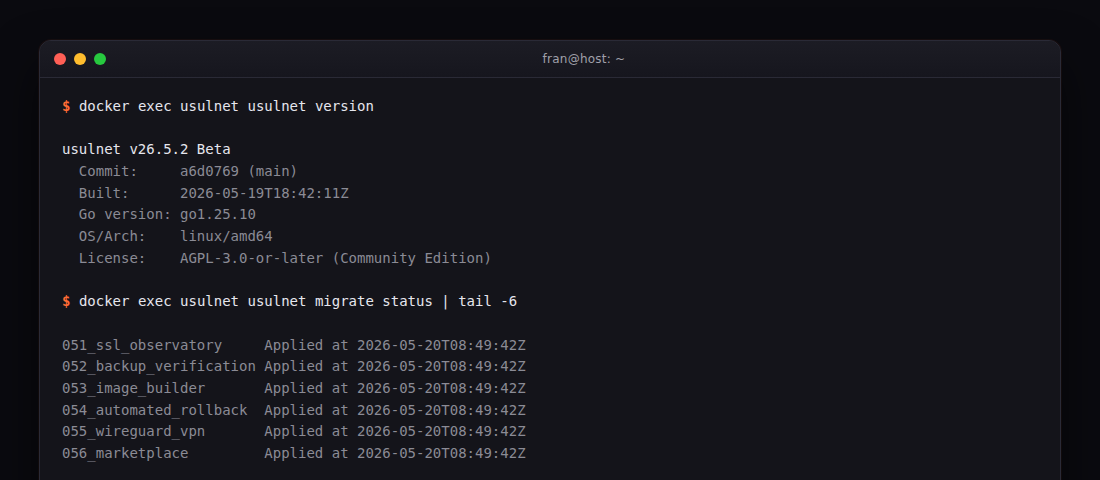
Task: Click the command 'docker exec usulnet usulnet version'
Action: tap(226, 106)
